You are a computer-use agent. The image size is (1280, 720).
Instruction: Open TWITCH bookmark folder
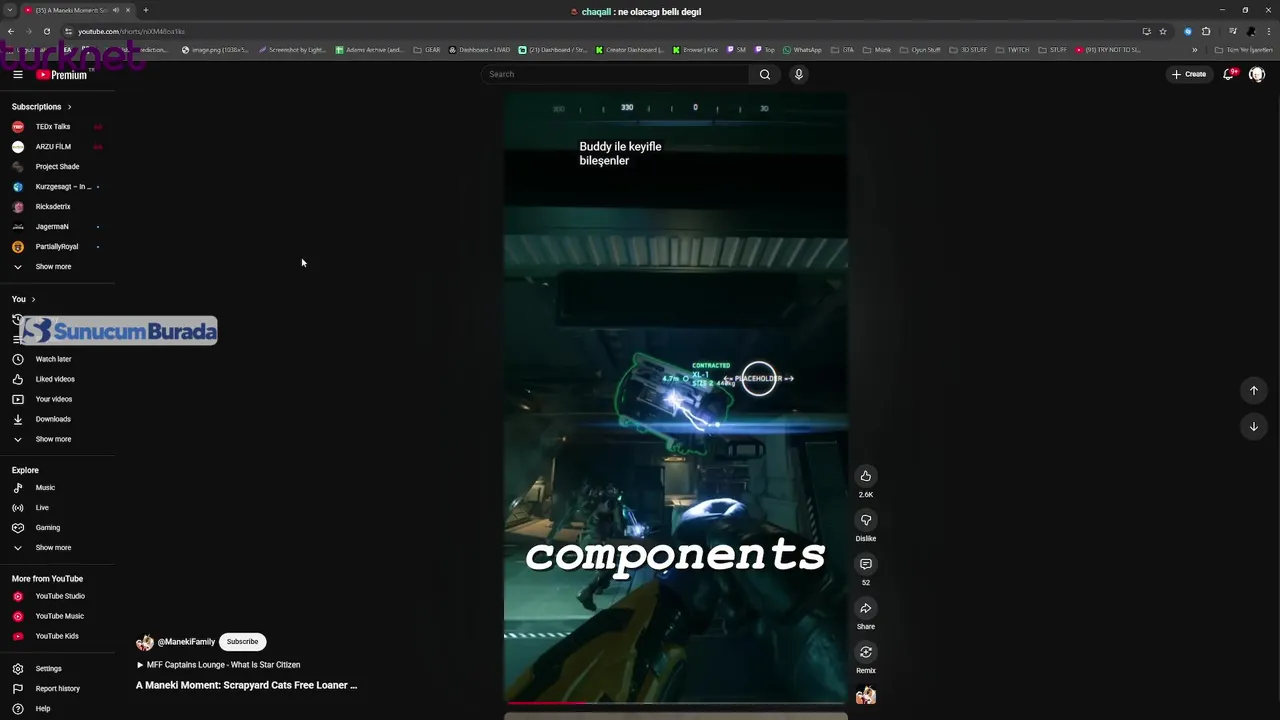coord(1012,50)
